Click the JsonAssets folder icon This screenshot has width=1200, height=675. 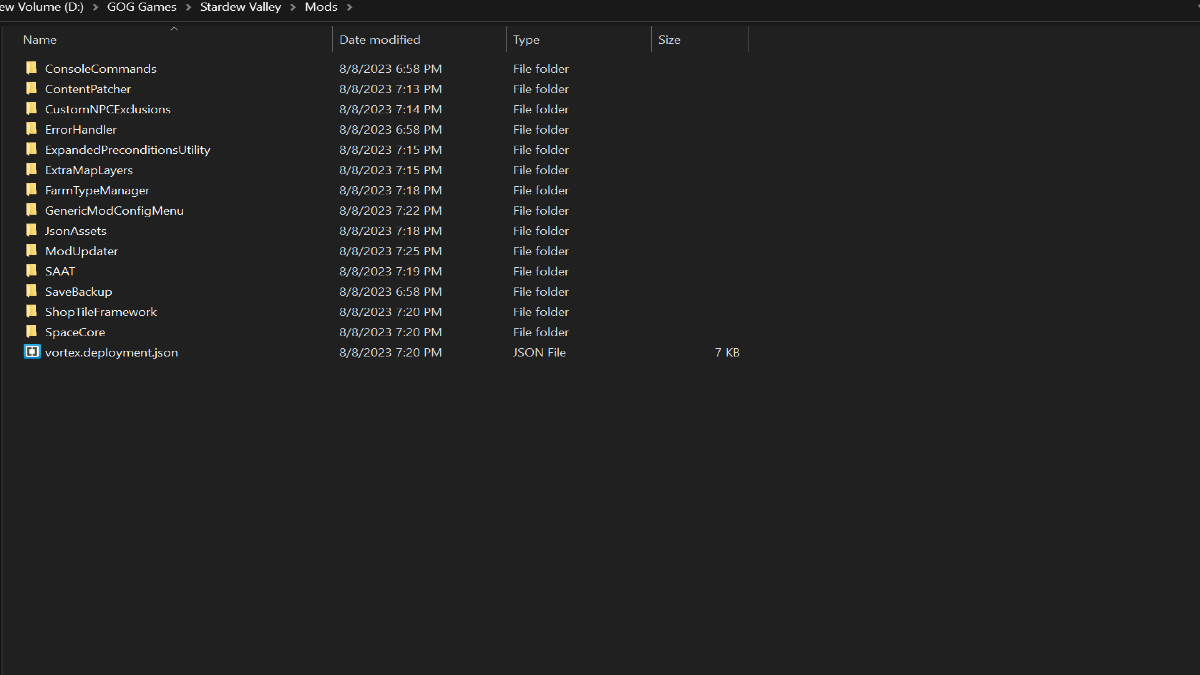click(x=32, y=231)
